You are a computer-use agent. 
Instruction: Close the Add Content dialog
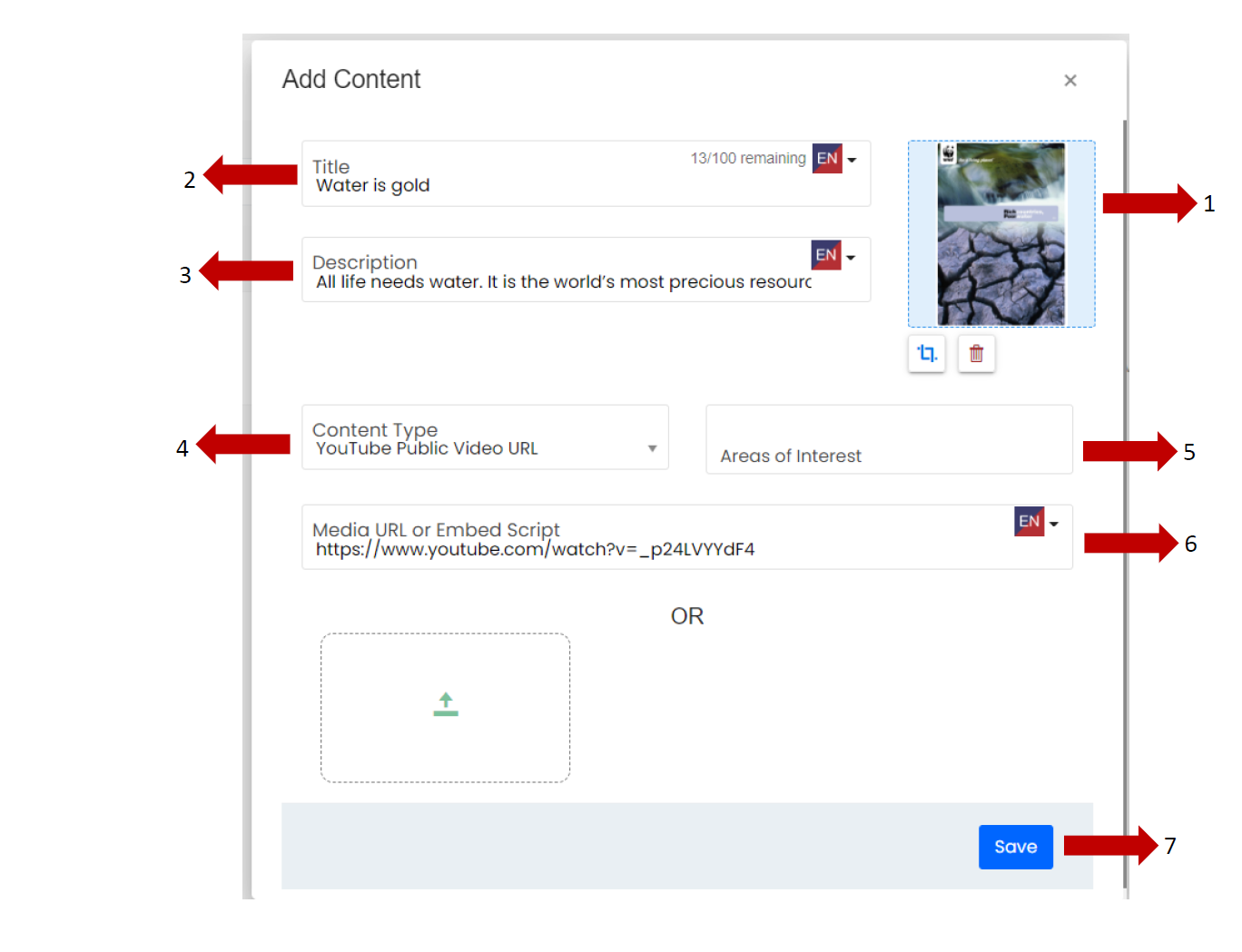click(1069, 81)
